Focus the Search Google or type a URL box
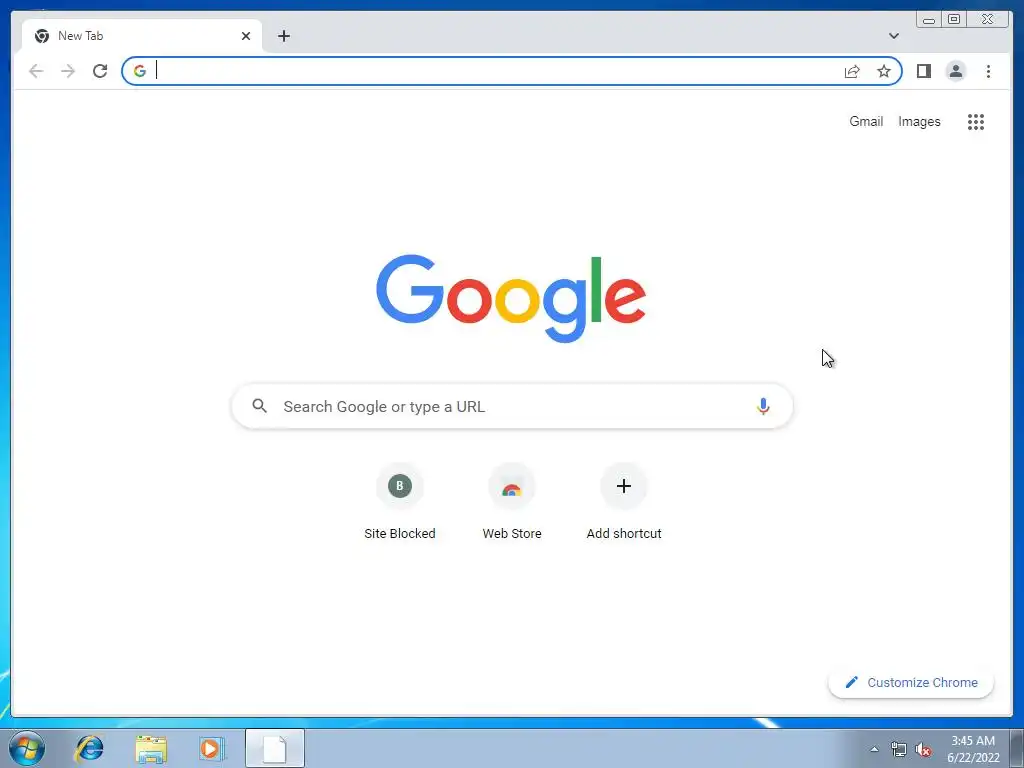Screen dimensions: 1024x768 pos(512,406)
